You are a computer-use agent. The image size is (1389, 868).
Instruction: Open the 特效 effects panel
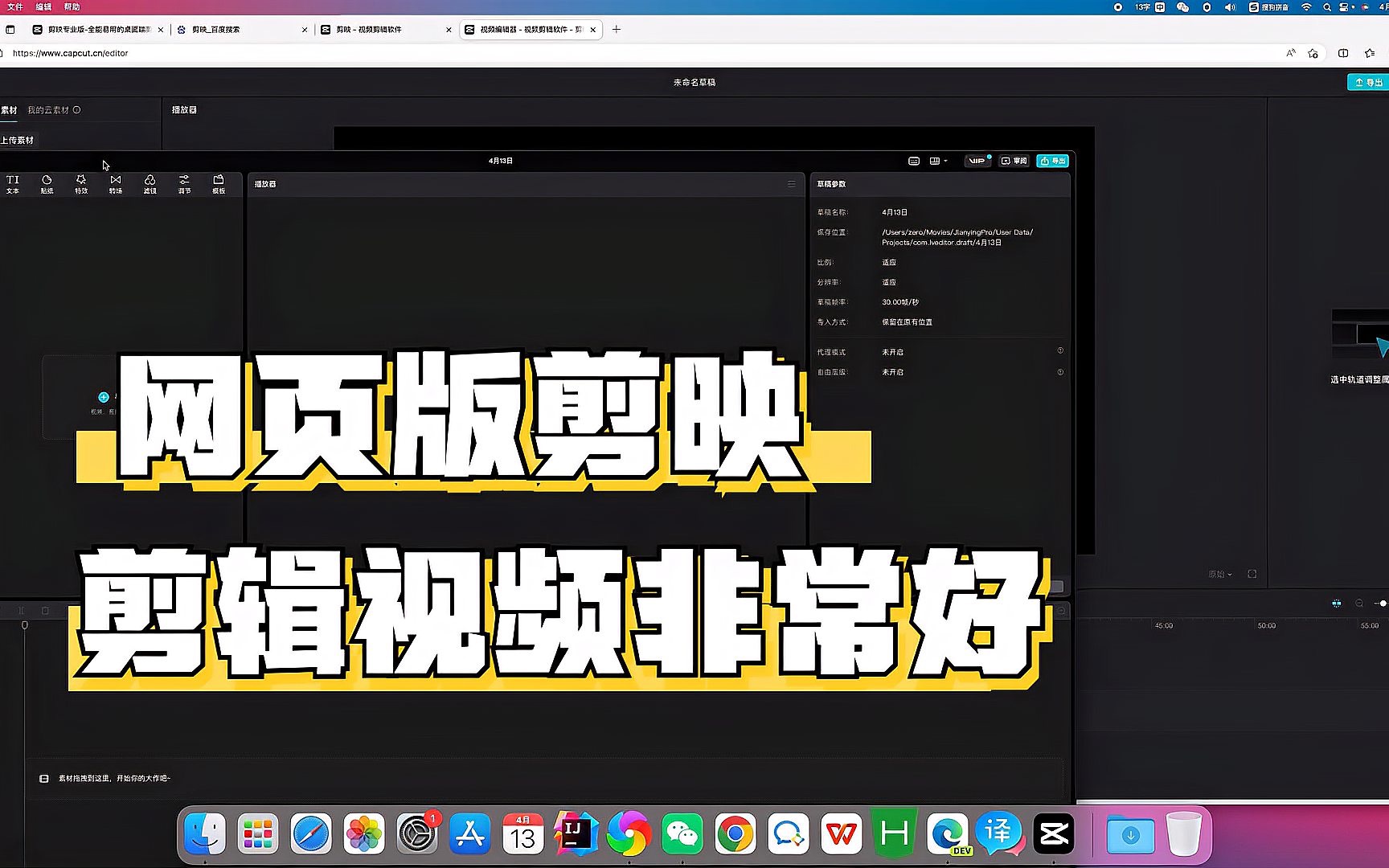[81, 184]
